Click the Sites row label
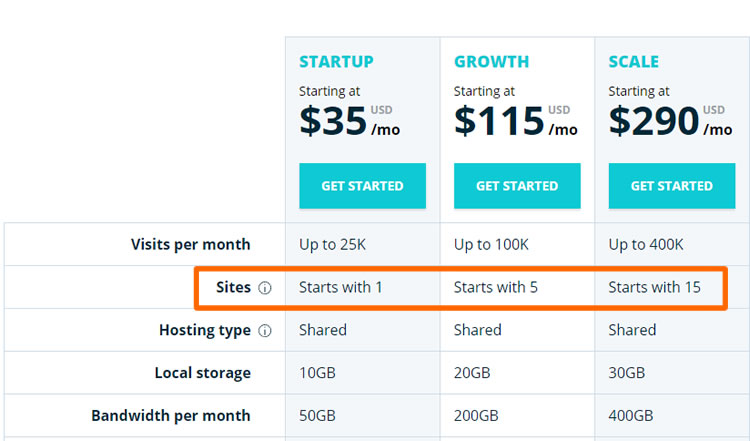 (233, 287)
